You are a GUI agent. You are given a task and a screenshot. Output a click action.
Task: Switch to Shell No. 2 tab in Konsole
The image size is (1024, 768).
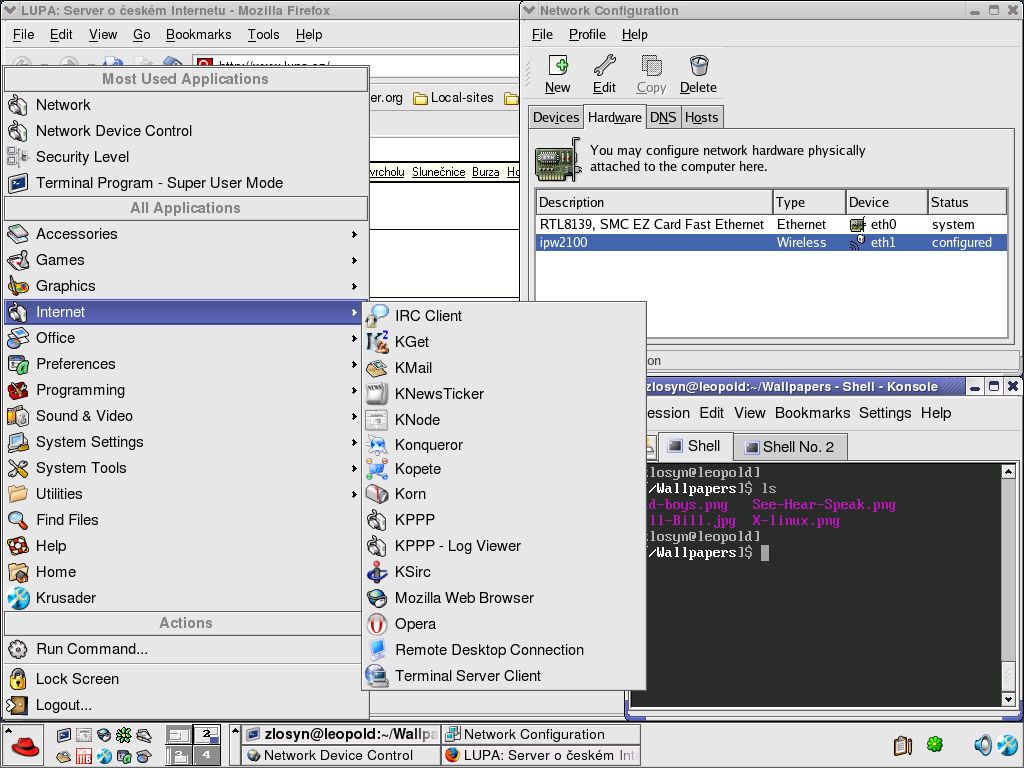790,447
